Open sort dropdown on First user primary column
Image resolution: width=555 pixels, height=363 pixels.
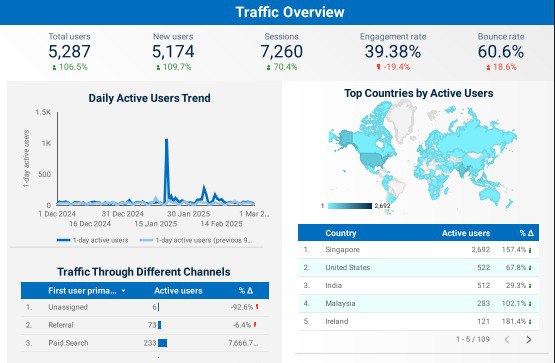(124, 291)
